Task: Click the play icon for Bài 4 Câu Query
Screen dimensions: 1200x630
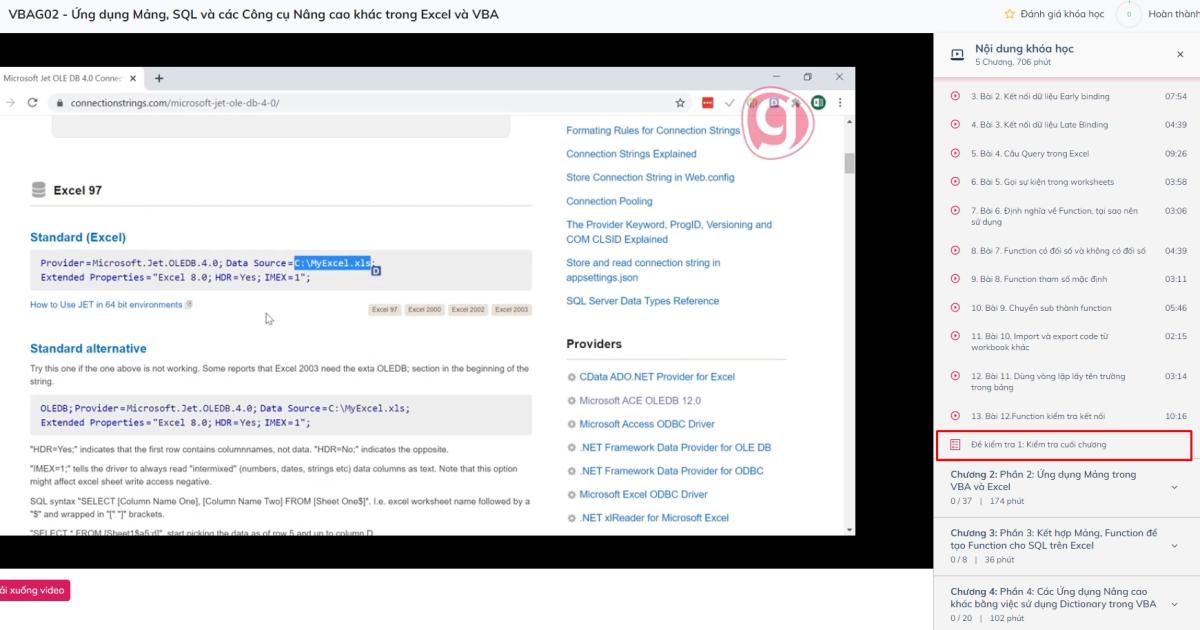Action: 955,154
